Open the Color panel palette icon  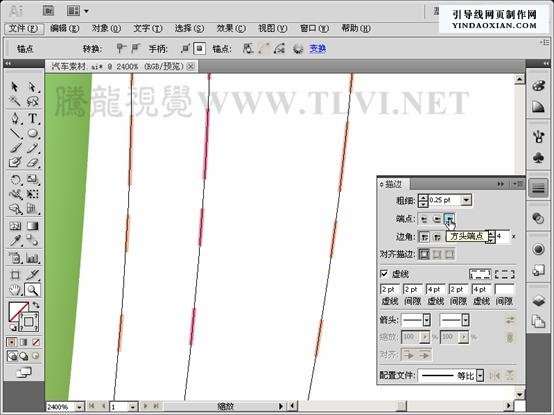[538, 86]
